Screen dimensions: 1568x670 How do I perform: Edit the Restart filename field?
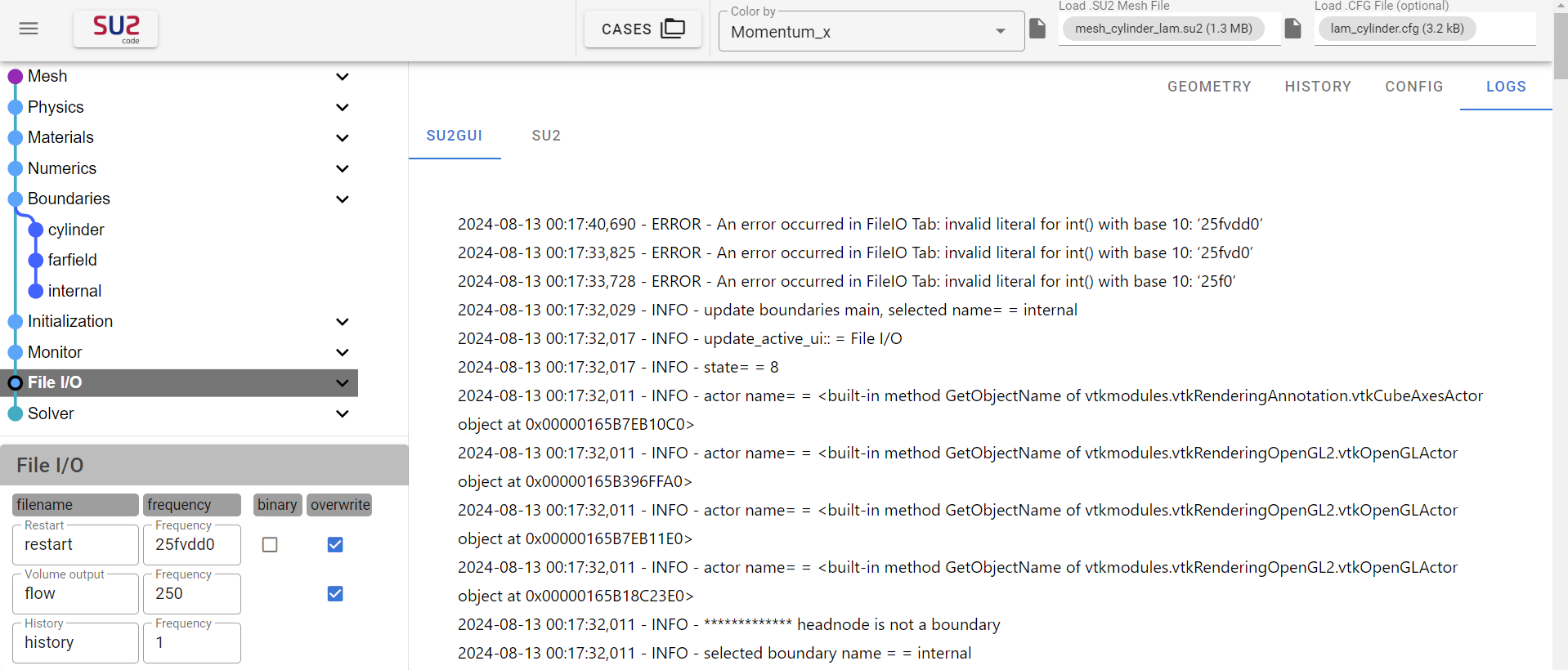tap(75, 544)
